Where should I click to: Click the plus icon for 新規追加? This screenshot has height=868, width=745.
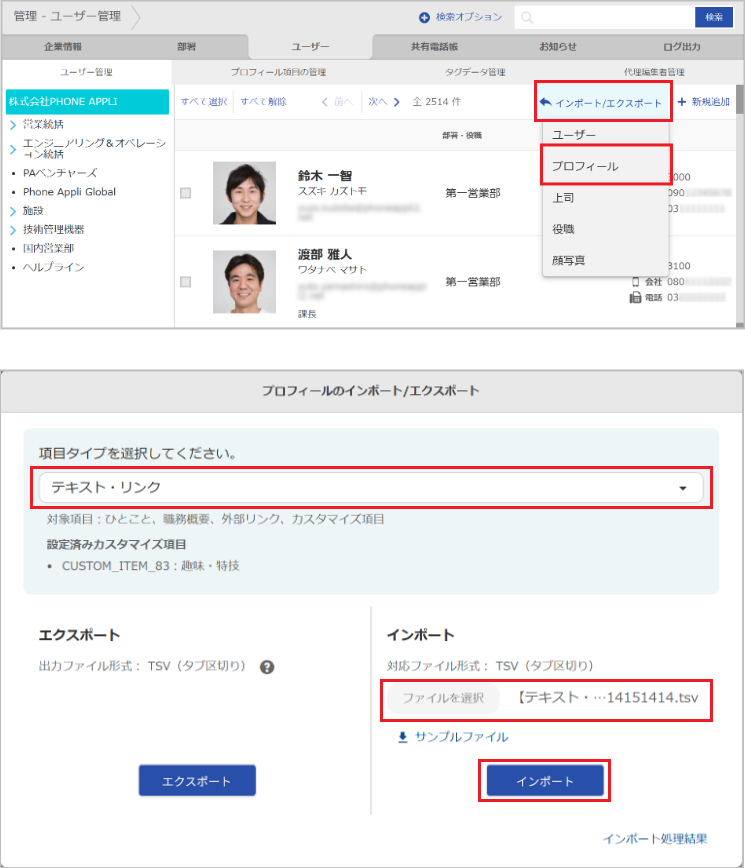tap(681, 102)
